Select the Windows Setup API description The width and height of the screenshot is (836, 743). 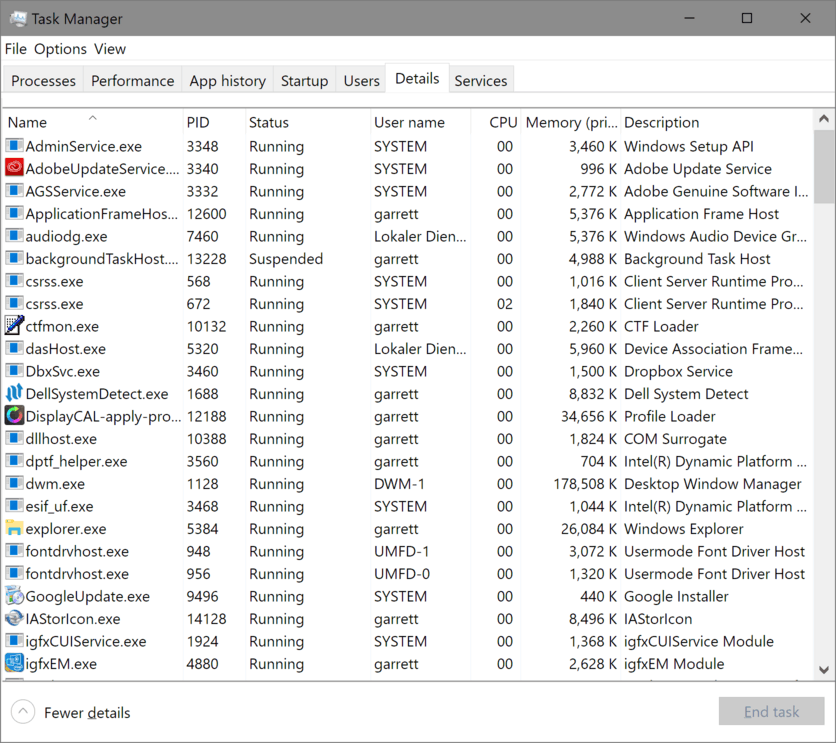click(x=689, y=146)
